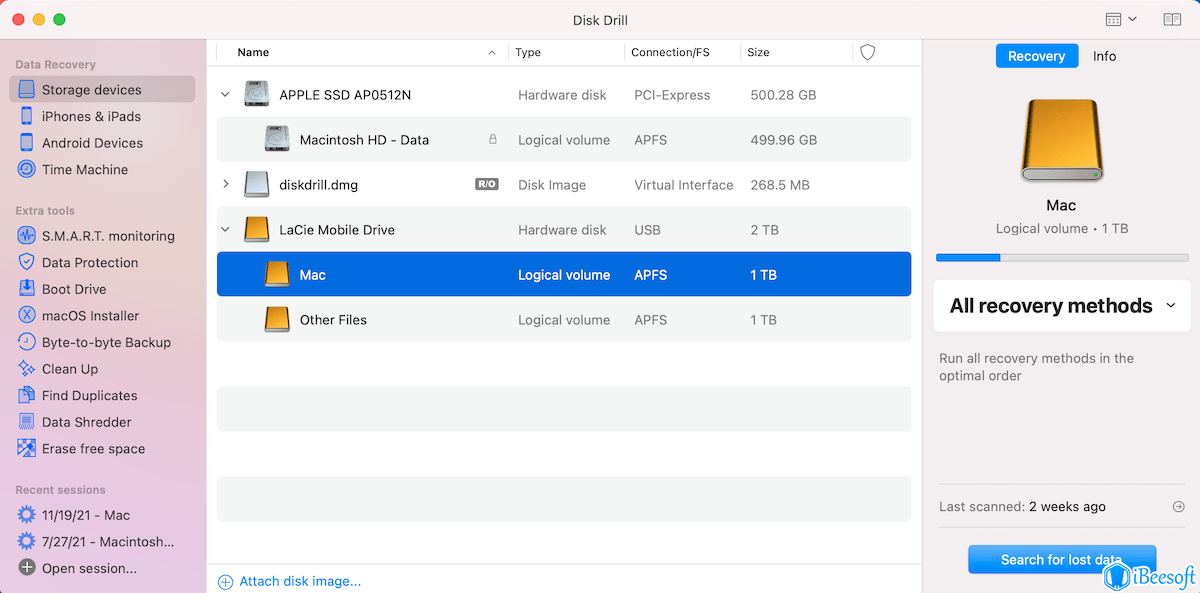Screen dimensions: 1200x593
Task: Click Virtual Interface connection cell
Action: (x=684, y=185)
